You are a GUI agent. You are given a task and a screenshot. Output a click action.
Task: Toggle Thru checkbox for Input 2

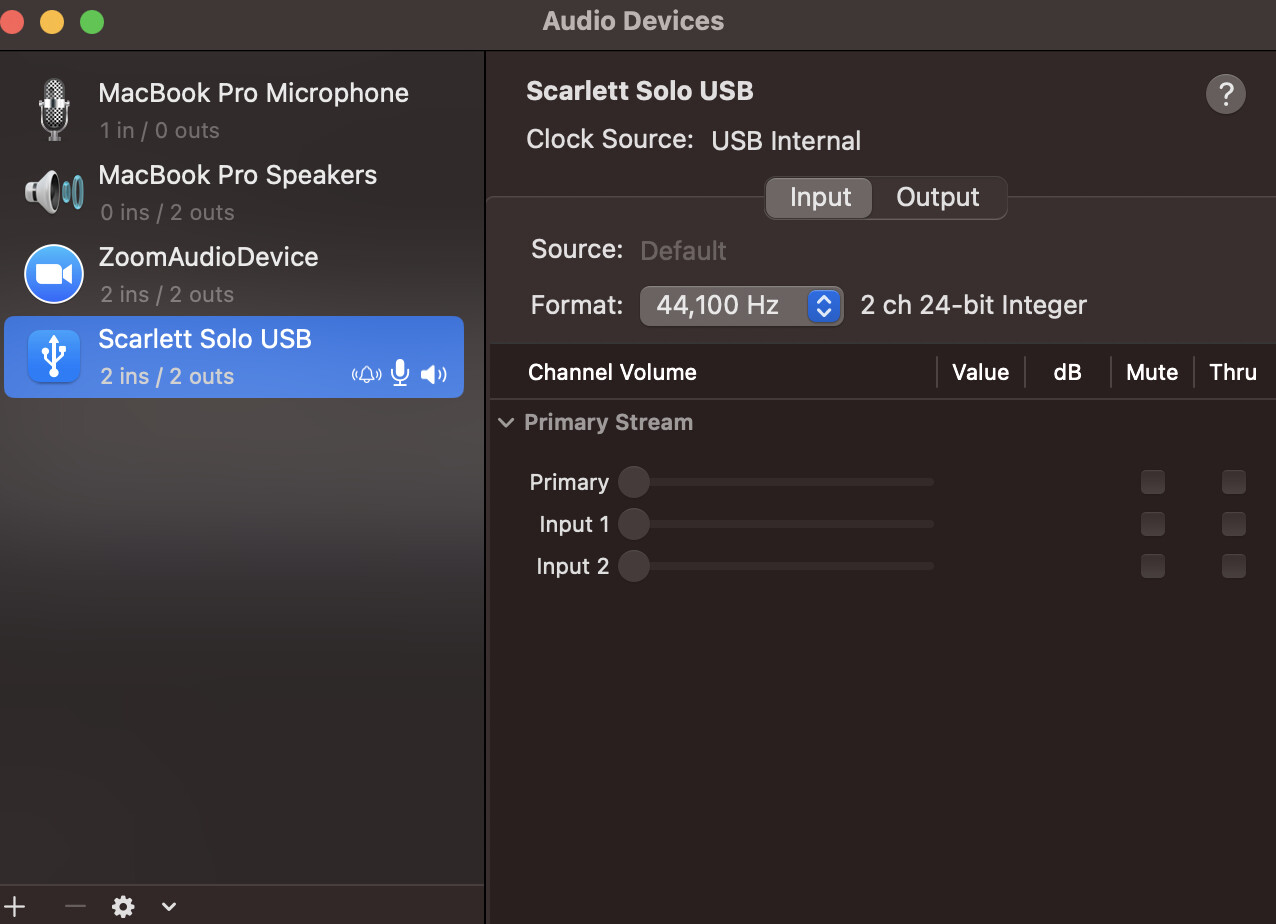pyautogui.click(x=1234, y=566)
